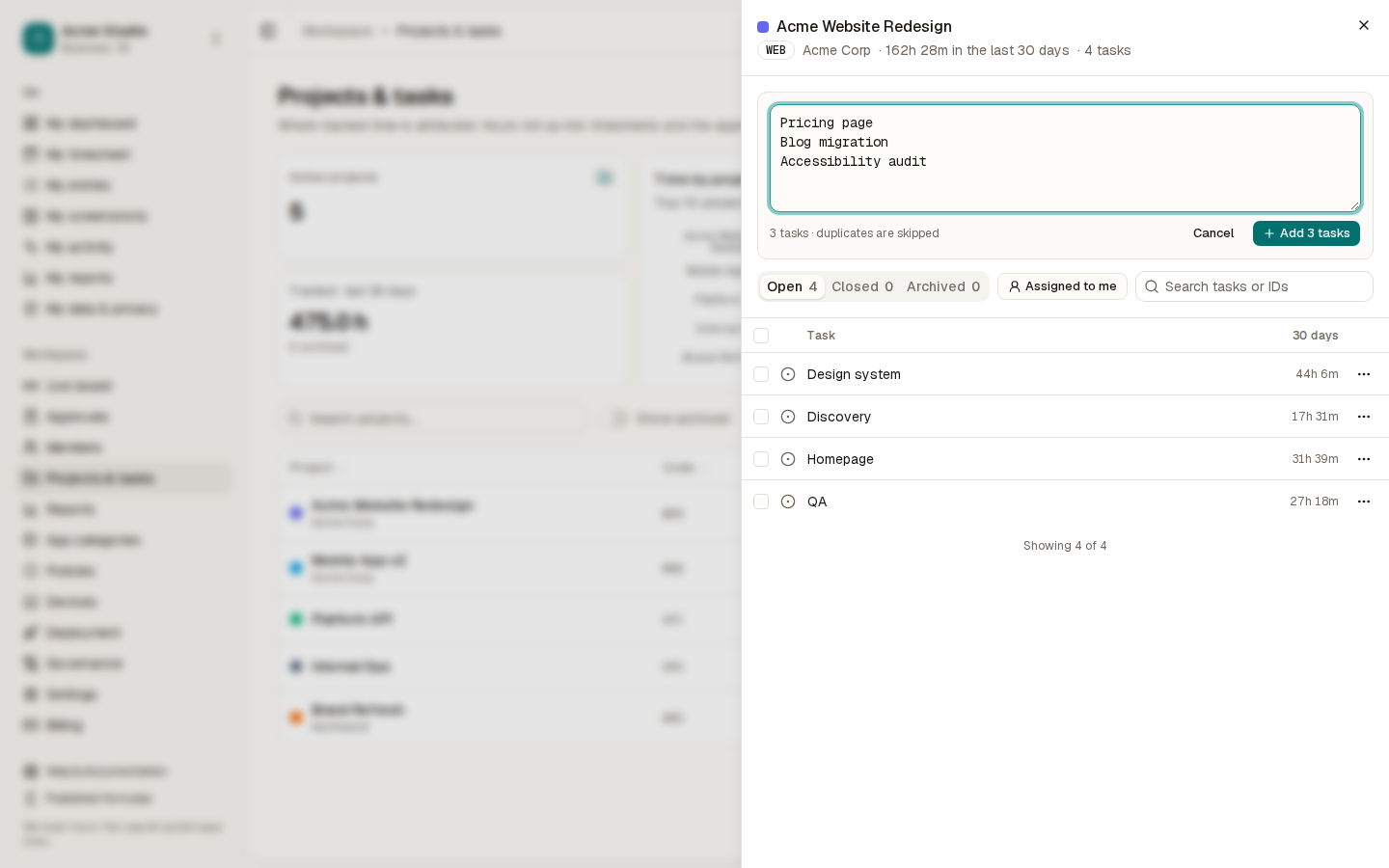Cancel adding tasks
Screen dimensions: 1389x868
click(1213, 233)
